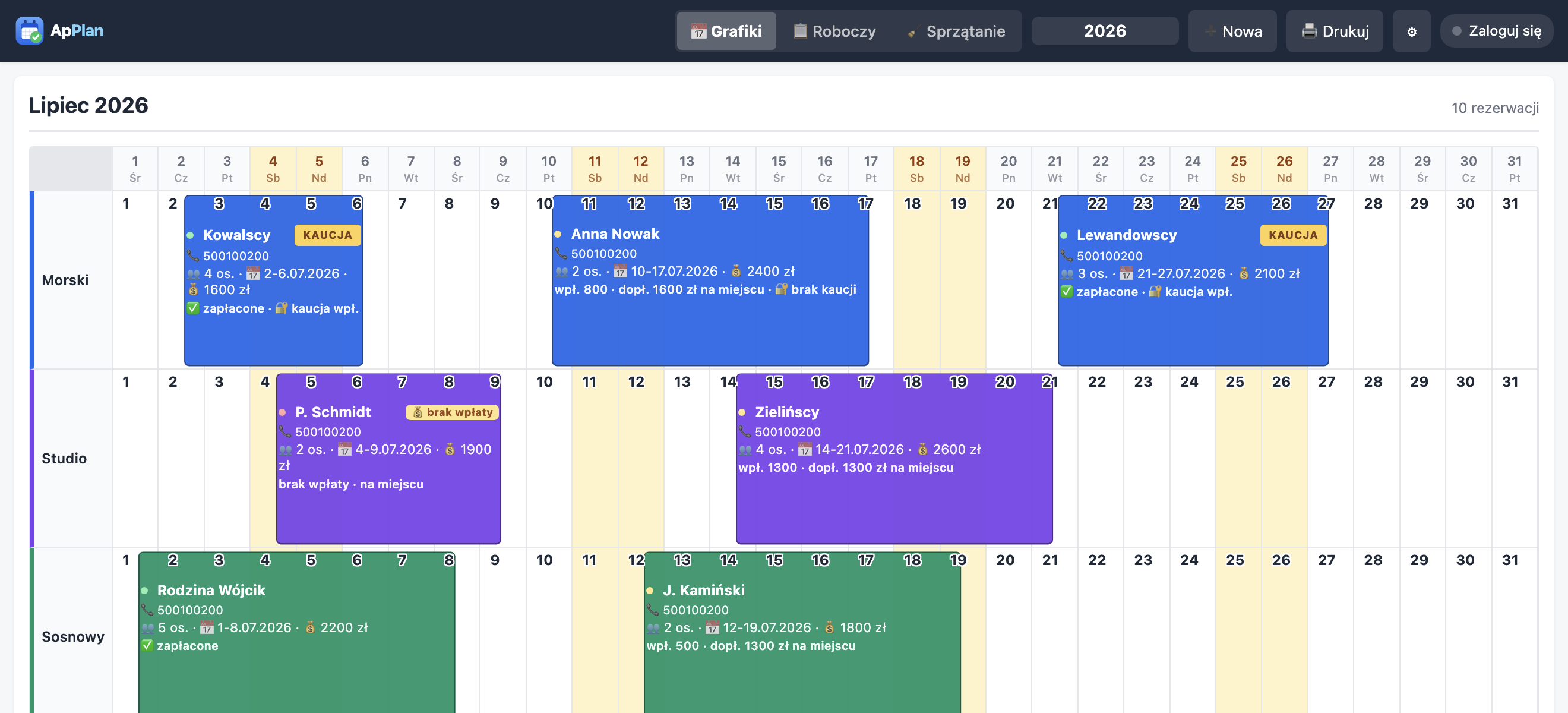The image size is (1568, 713).
Task: Click day 12 in Studio row
Action: click(640, 459)
